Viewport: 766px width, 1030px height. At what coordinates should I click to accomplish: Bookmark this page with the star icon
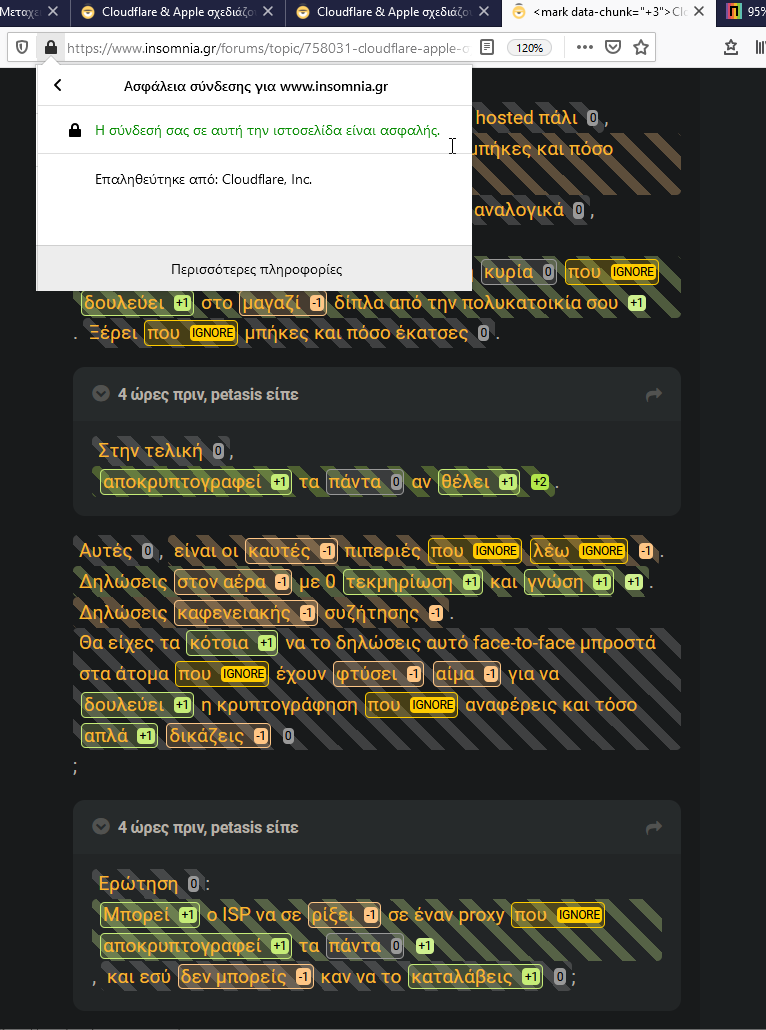pyautogui.click(x=641, y=47)
